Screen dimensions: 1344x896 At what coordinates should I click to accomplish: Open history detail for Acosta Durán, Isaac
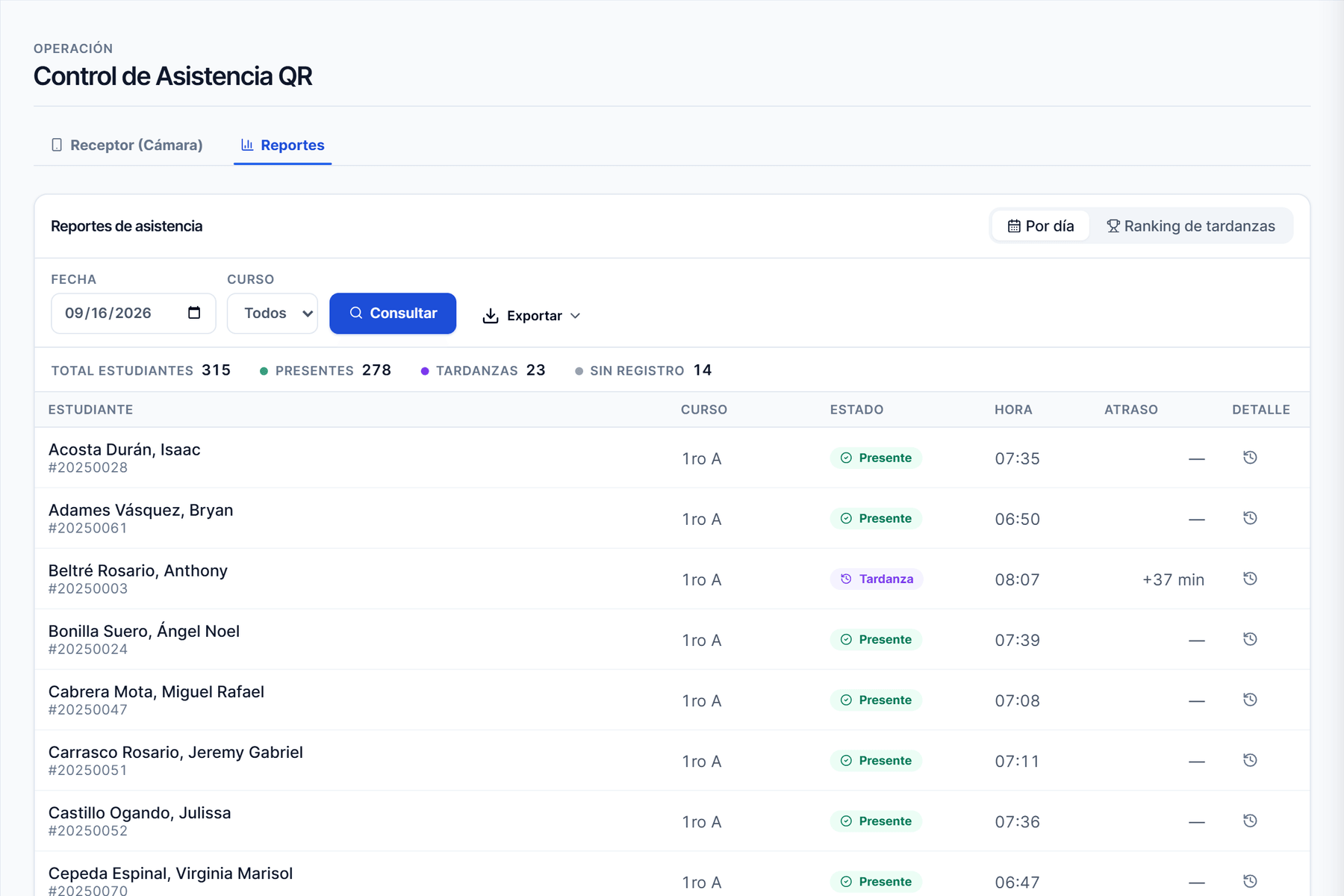pyautogui.click(x=1250, y=458)
